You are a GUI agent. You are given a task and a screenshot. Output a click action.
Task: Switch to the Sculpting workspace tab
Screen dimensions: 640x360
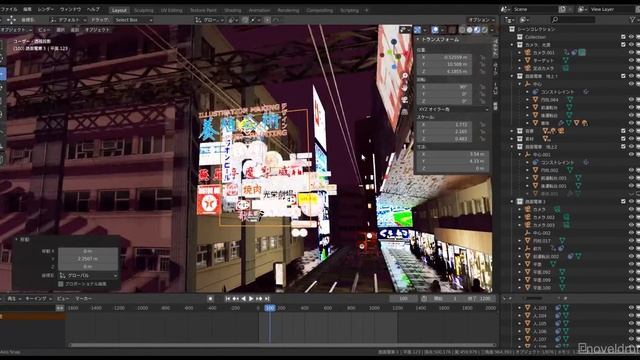tap(144, 10)
